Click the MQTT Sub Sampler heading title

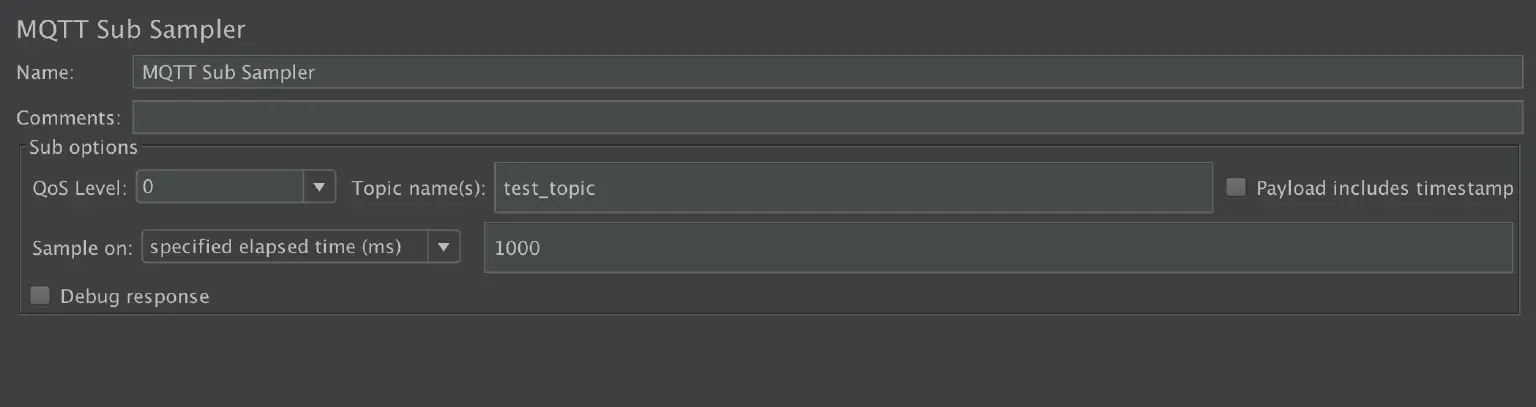tap(131, 30)
